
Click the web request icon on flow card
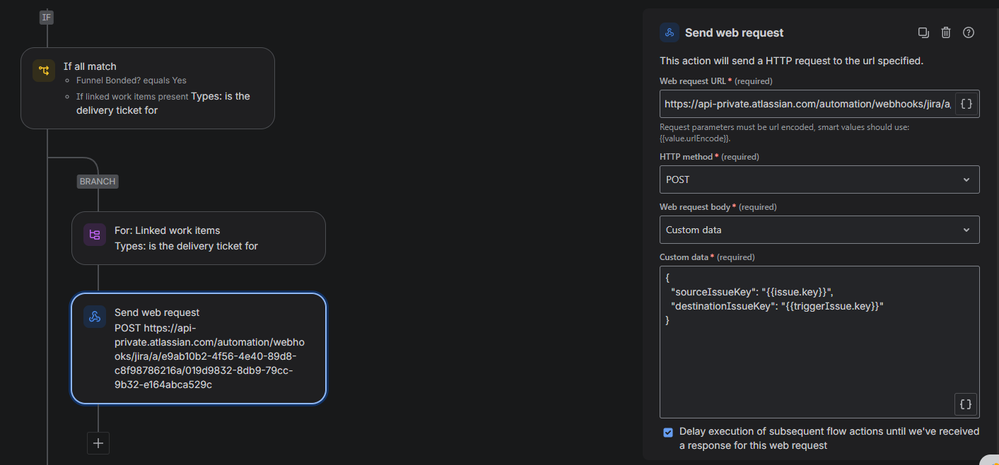pyautogui.click(x=95, y=317)
